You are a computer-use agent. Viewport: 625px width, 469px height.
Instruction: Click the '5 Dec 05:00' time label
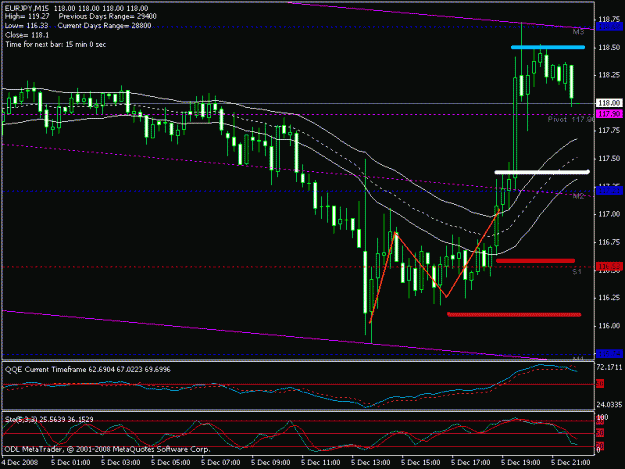pos(171,463)
